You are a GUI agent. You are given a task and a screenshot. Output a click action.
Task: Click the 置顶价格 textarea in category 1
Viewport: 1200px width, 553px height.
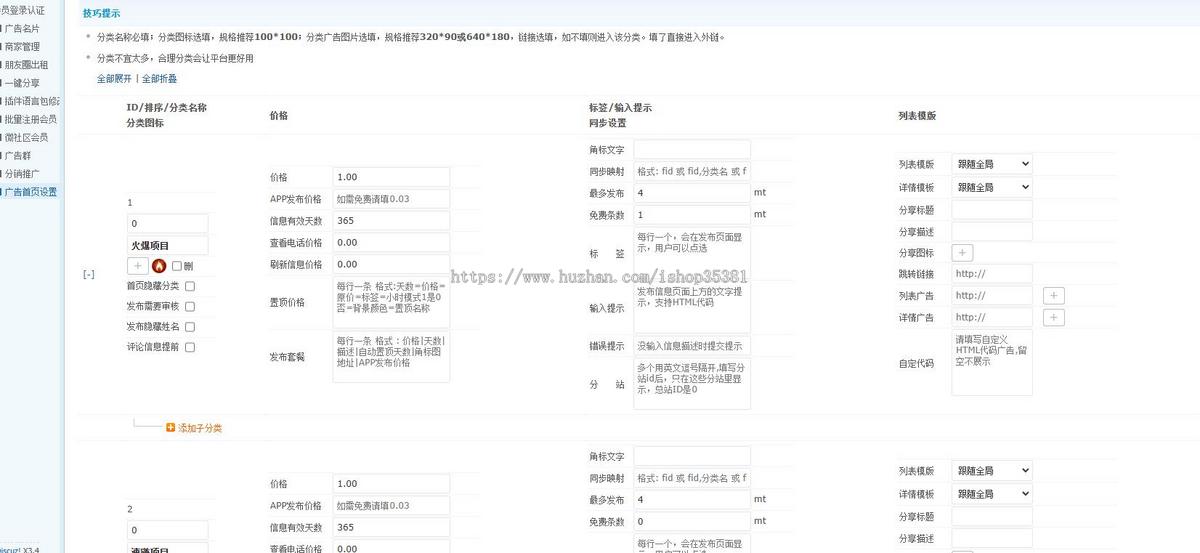pyautogui.click(x=391, y=302)
